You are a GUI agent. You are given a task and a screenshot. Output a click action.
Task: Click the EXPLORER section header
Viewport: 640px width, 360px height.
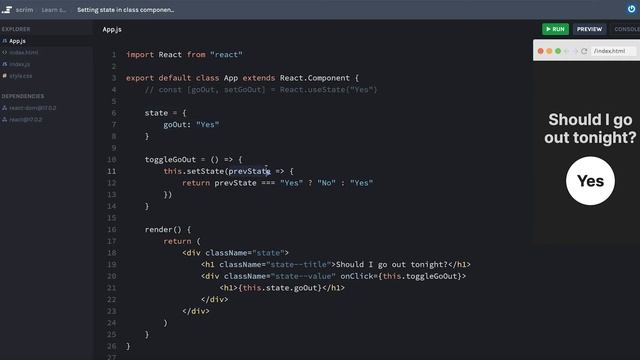click(x=16, y=29)
